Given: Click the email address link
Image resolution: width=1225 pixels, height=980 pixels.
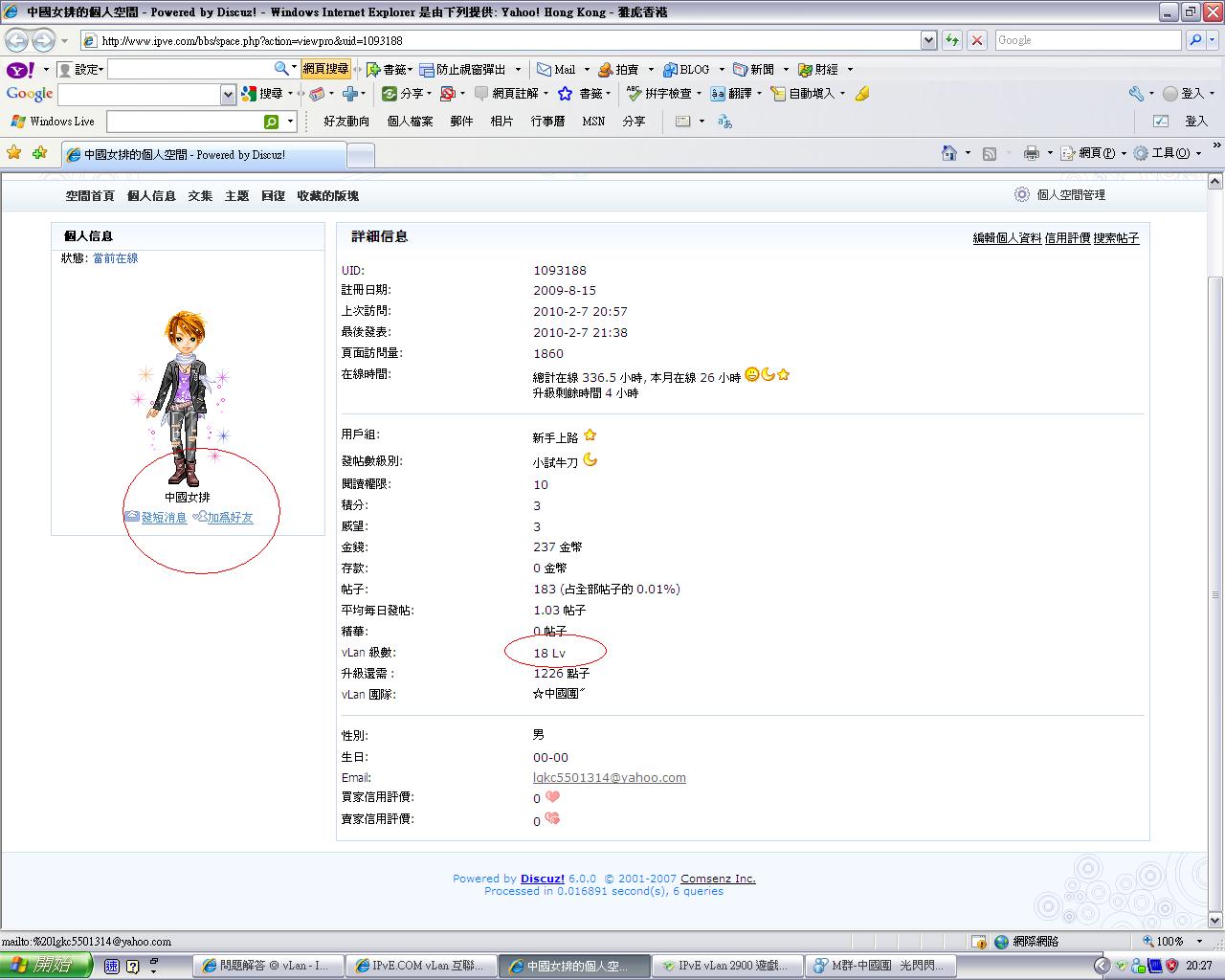Looking at the screenshot, I should pos(609,777).
